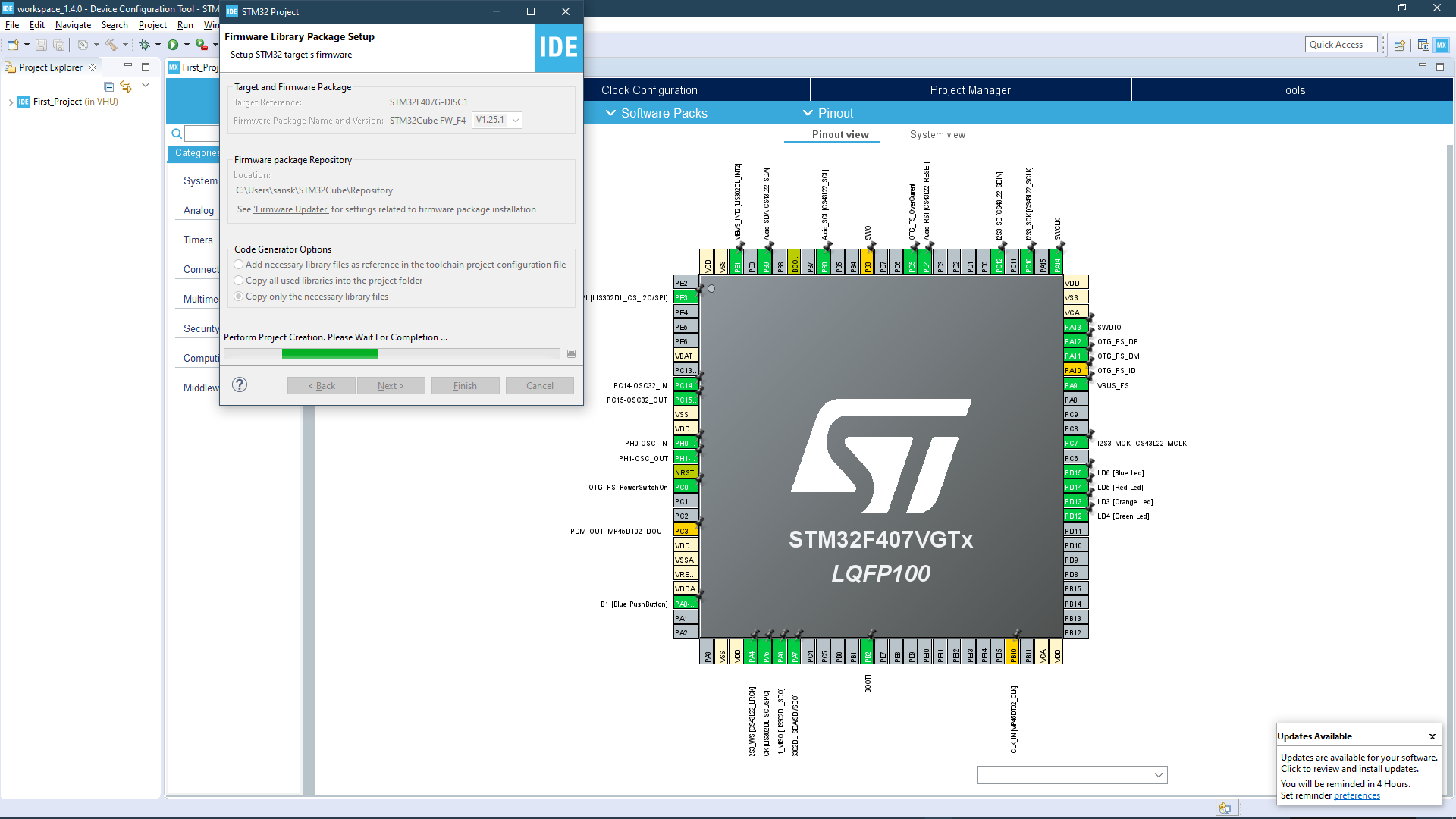The height and width of the screenshot is (819, 1456).
Task: Open the Navigate menu
Action: 73,25
